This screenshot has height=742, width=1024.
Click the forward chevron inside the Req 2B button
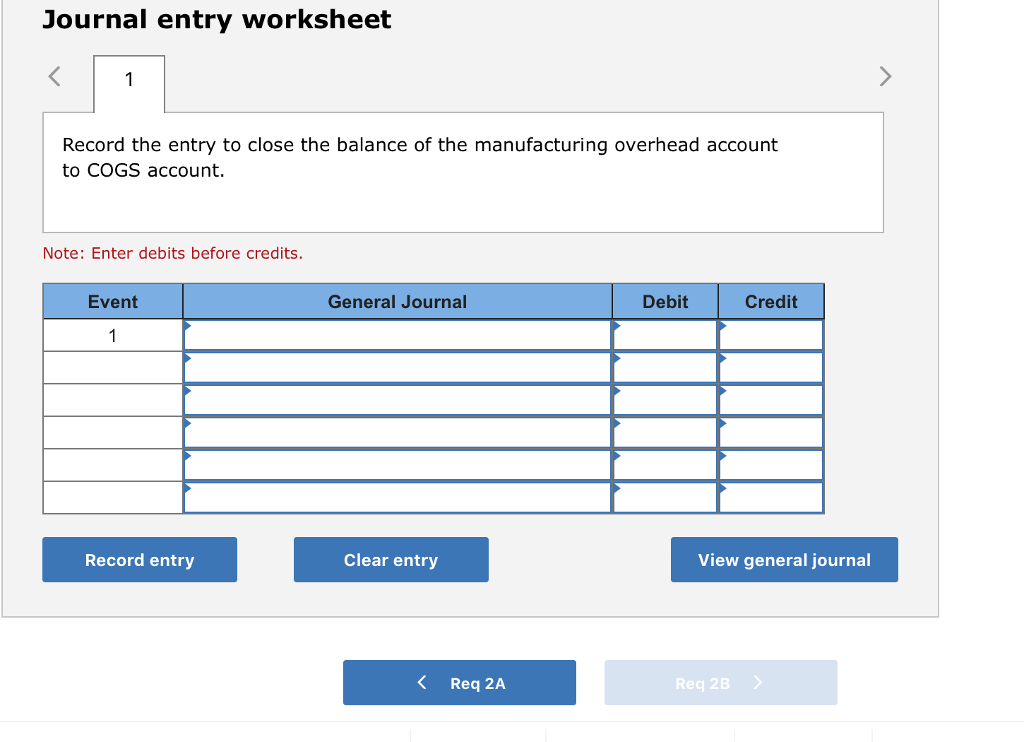coord(758,681)
